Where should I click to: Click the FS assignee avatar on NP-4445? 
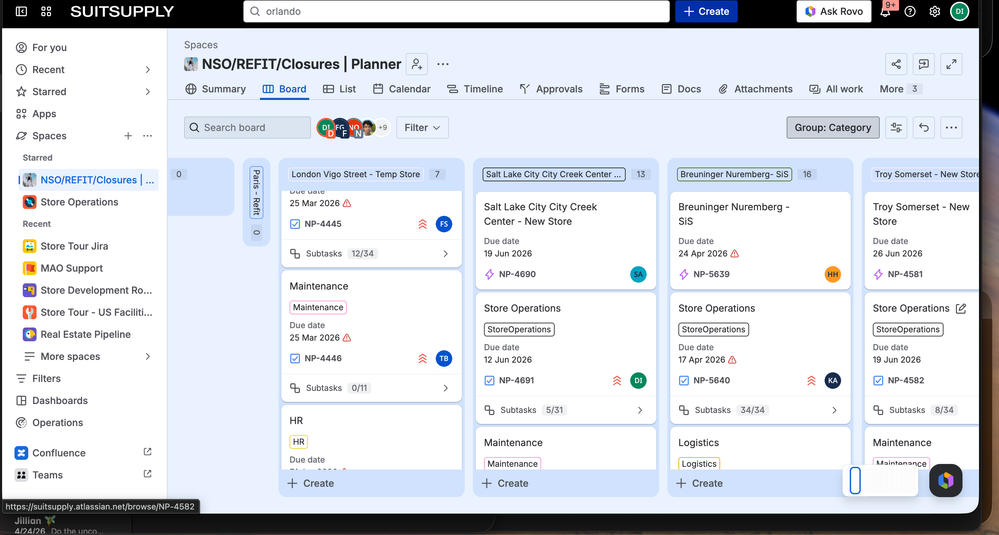[444, 224]
